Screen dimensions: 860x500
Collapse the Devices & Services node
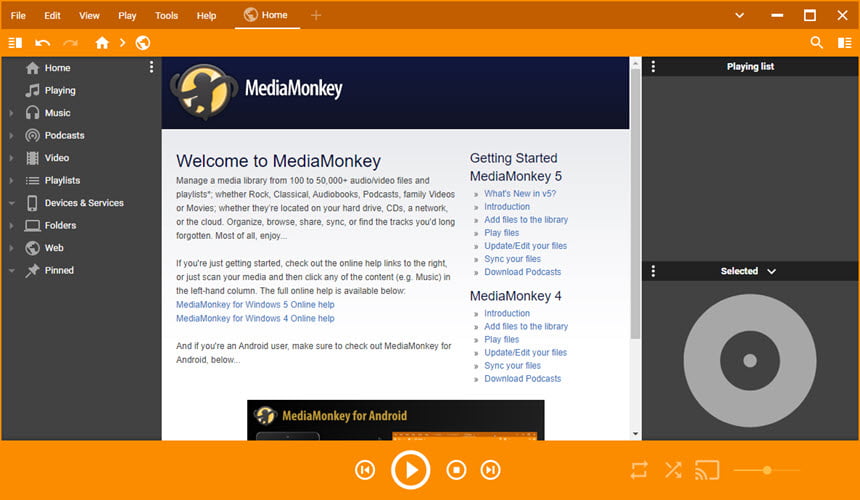pos(11,203)
